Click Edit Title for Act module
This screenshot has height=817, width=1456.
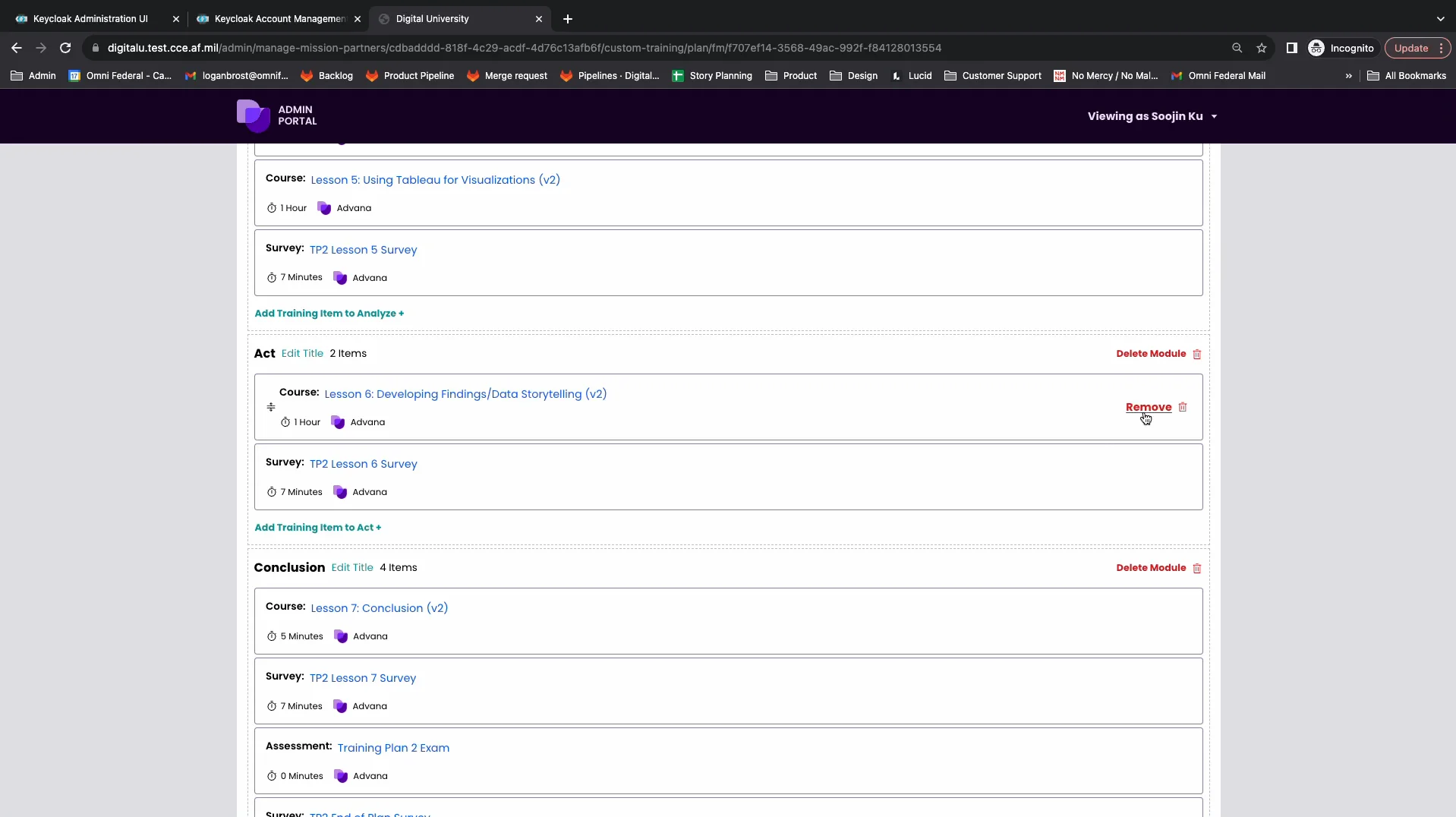point(302,353)
